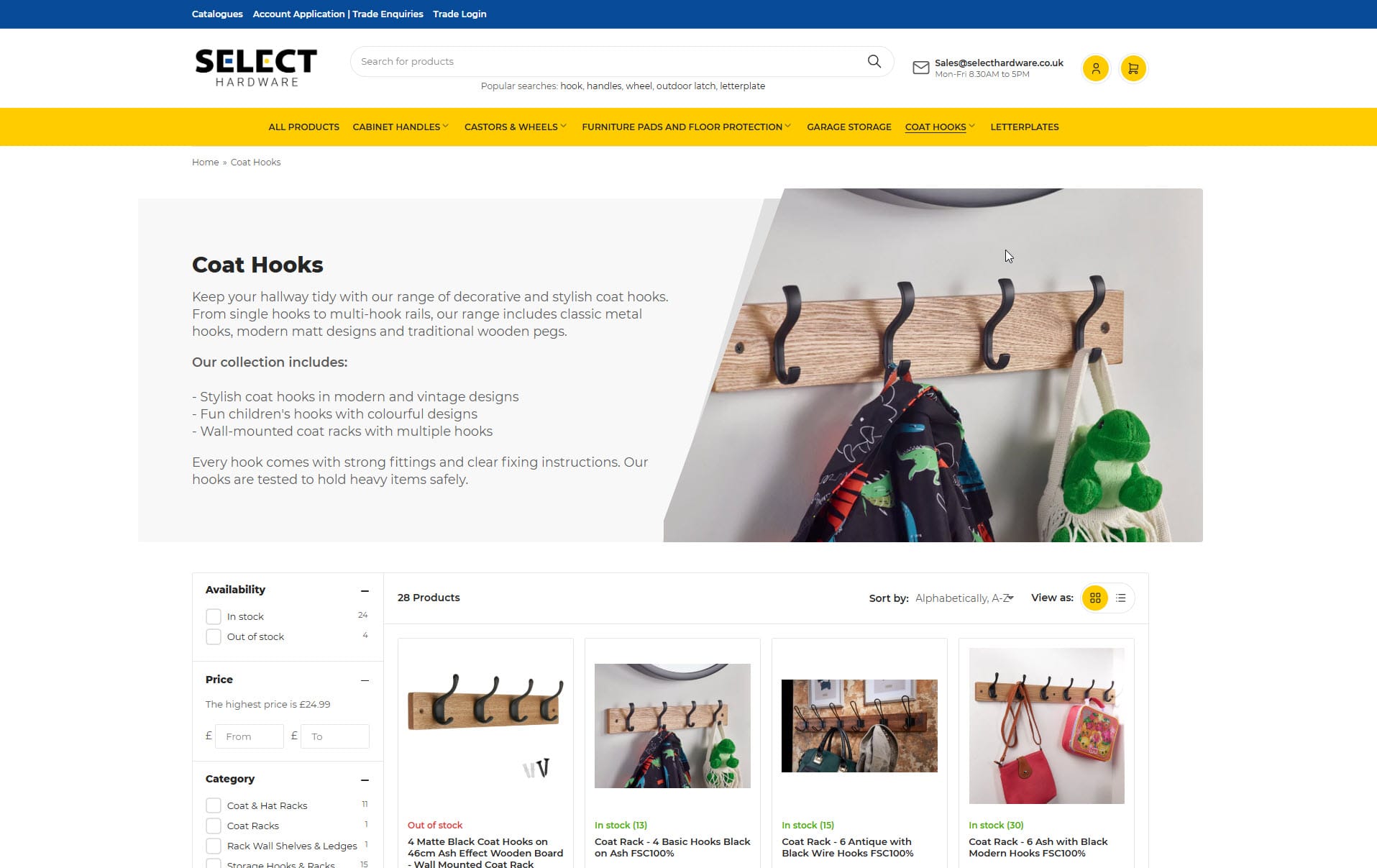Expand the Cabinet Handles menu
1377x868 pixels.
pyautogui.click(x=401, y=127)
